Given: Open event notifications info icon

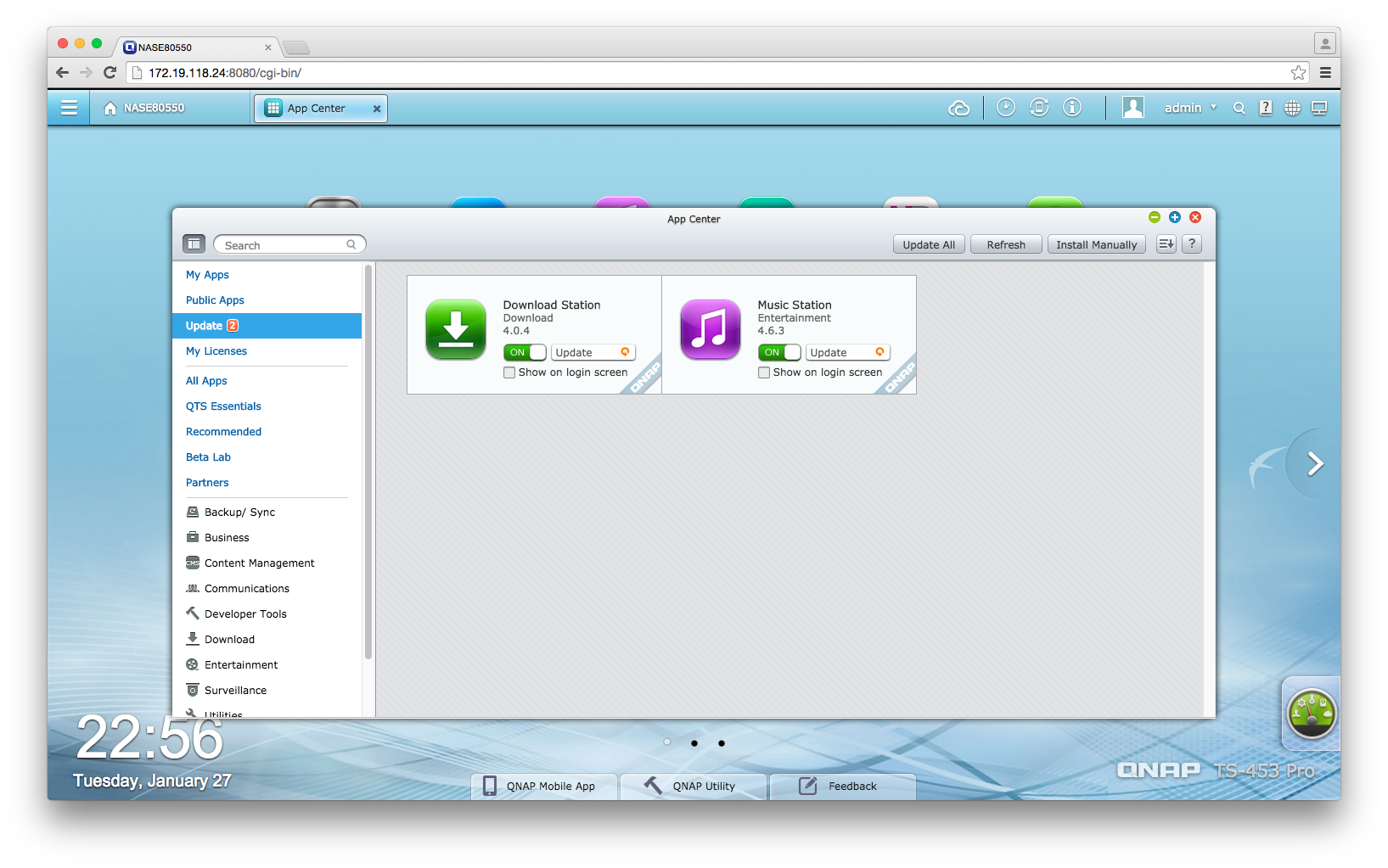Looking at the screenshot, I should [1072, 107].
